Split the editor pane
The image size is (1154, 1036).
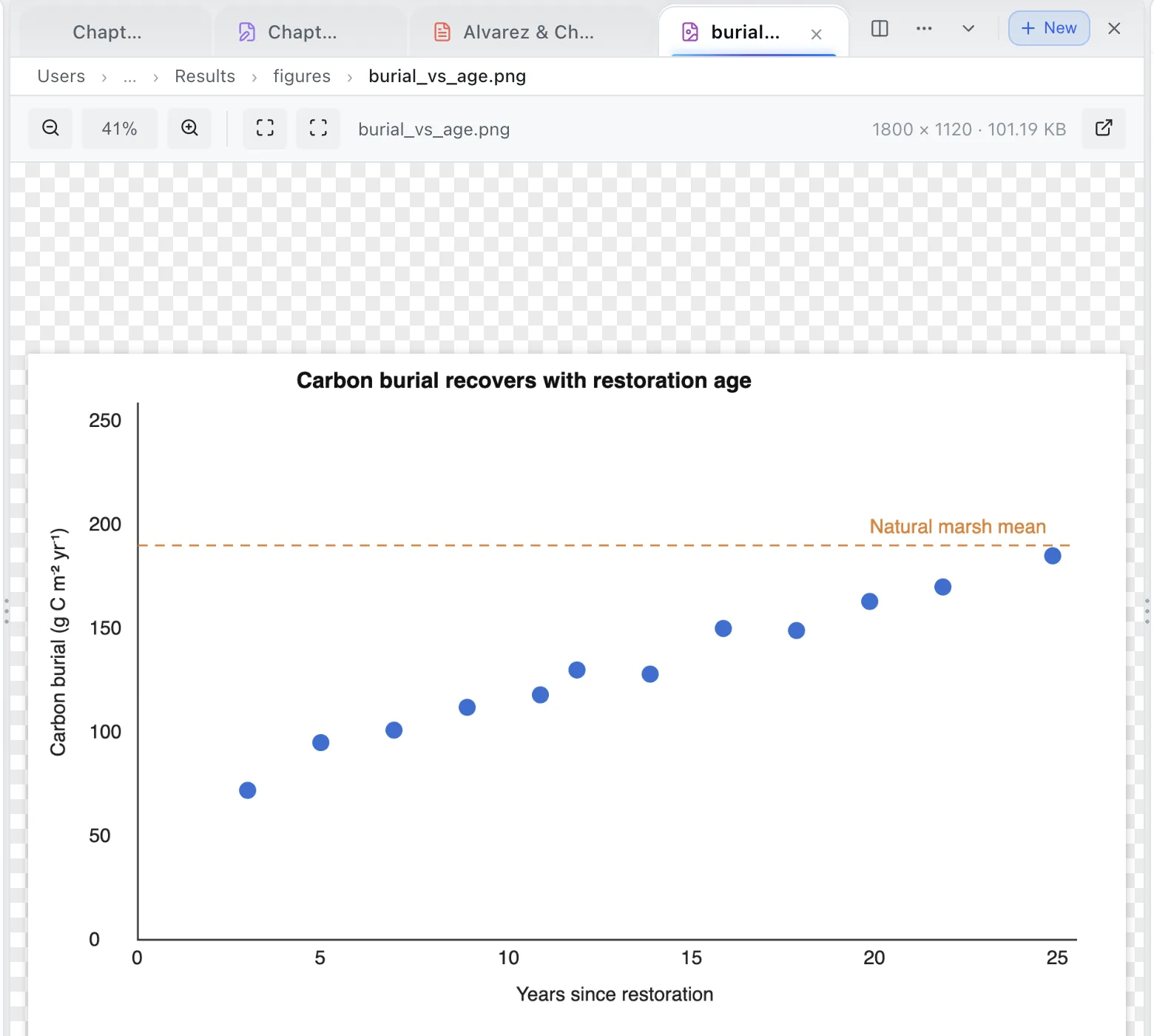pos(880,29)
